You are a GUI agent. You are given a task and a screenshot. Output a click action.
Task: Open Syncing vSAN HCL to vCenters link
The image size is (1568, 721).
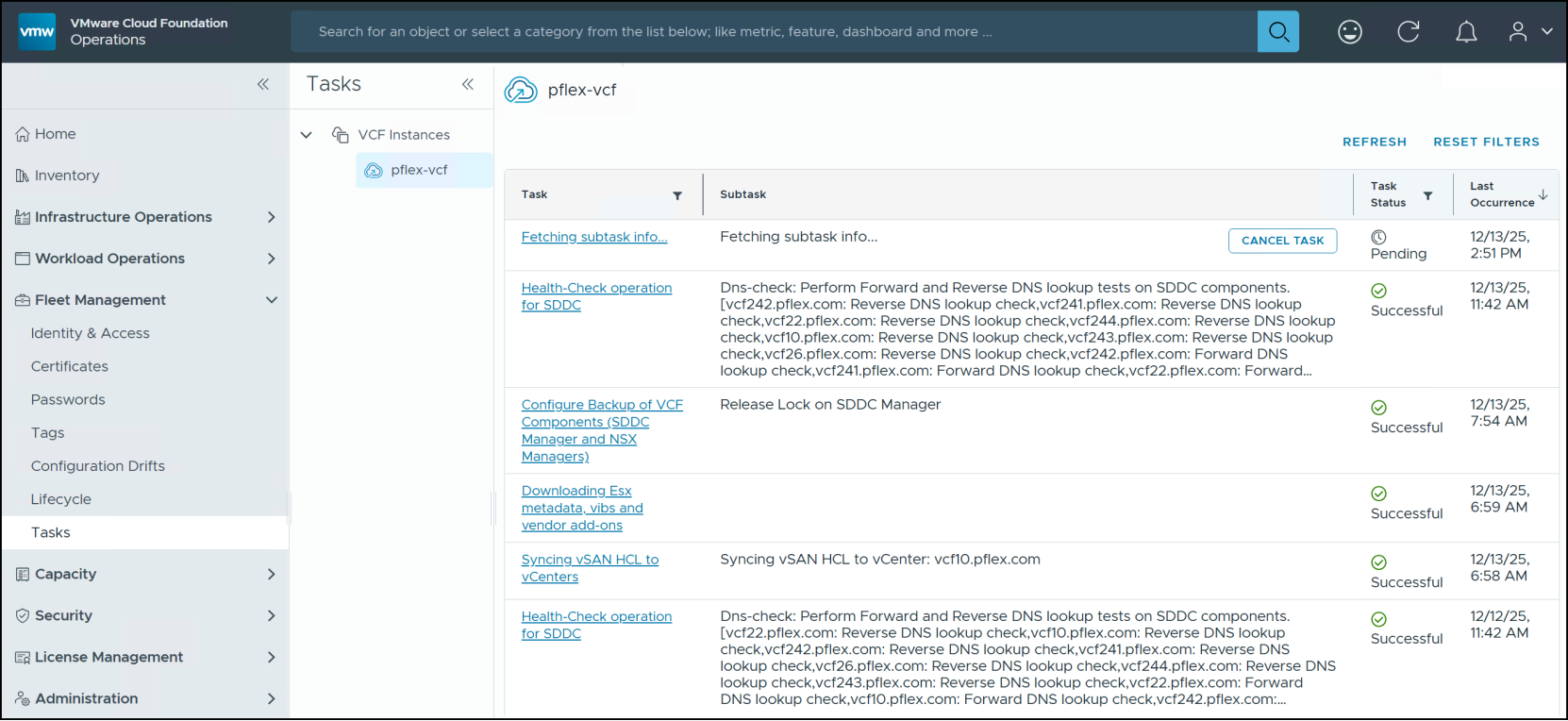pyautogui.click(x=590, y=568)
